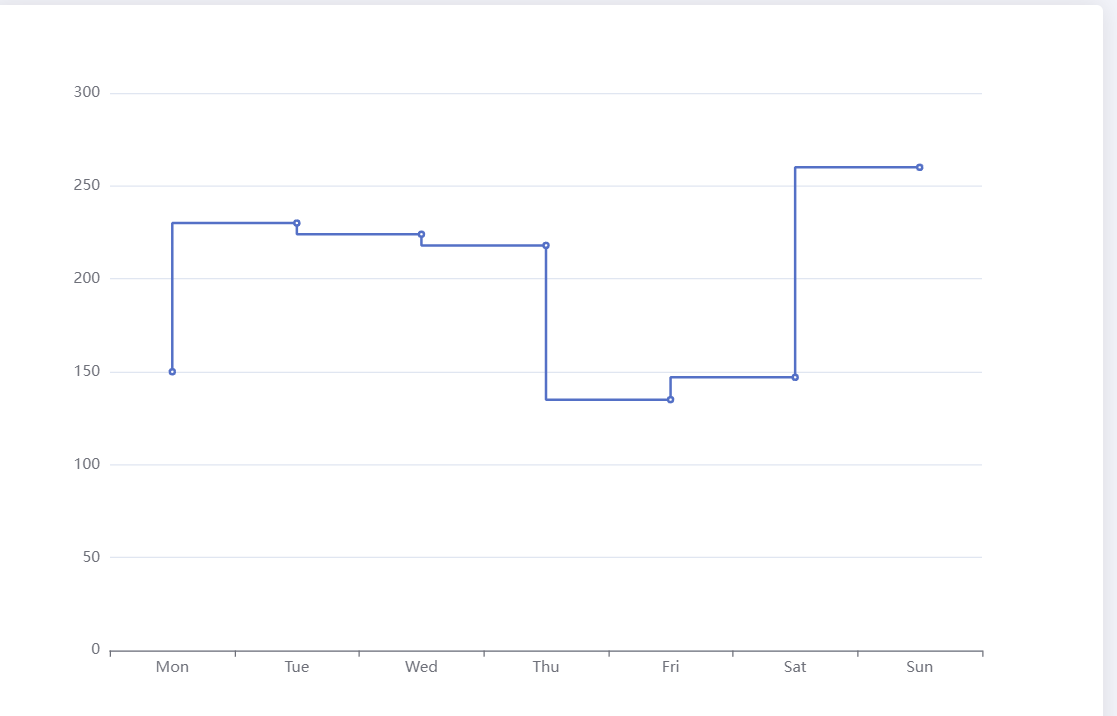
Task: Select the 200 y-axis label
Action: click(x=87, y=278)
